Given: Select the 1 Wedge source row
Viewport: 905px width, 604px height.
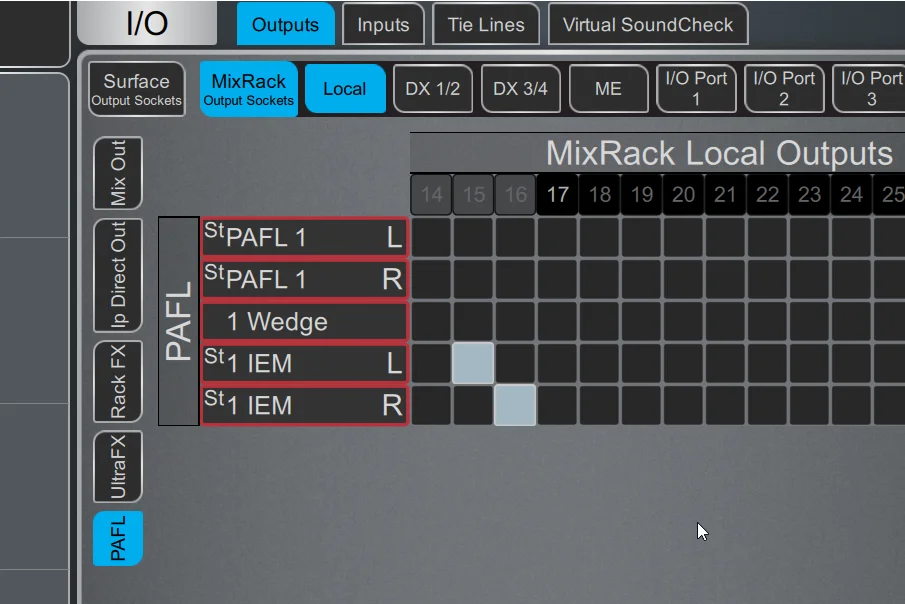Looking at the screenshot, I should (x=305, y=322).
